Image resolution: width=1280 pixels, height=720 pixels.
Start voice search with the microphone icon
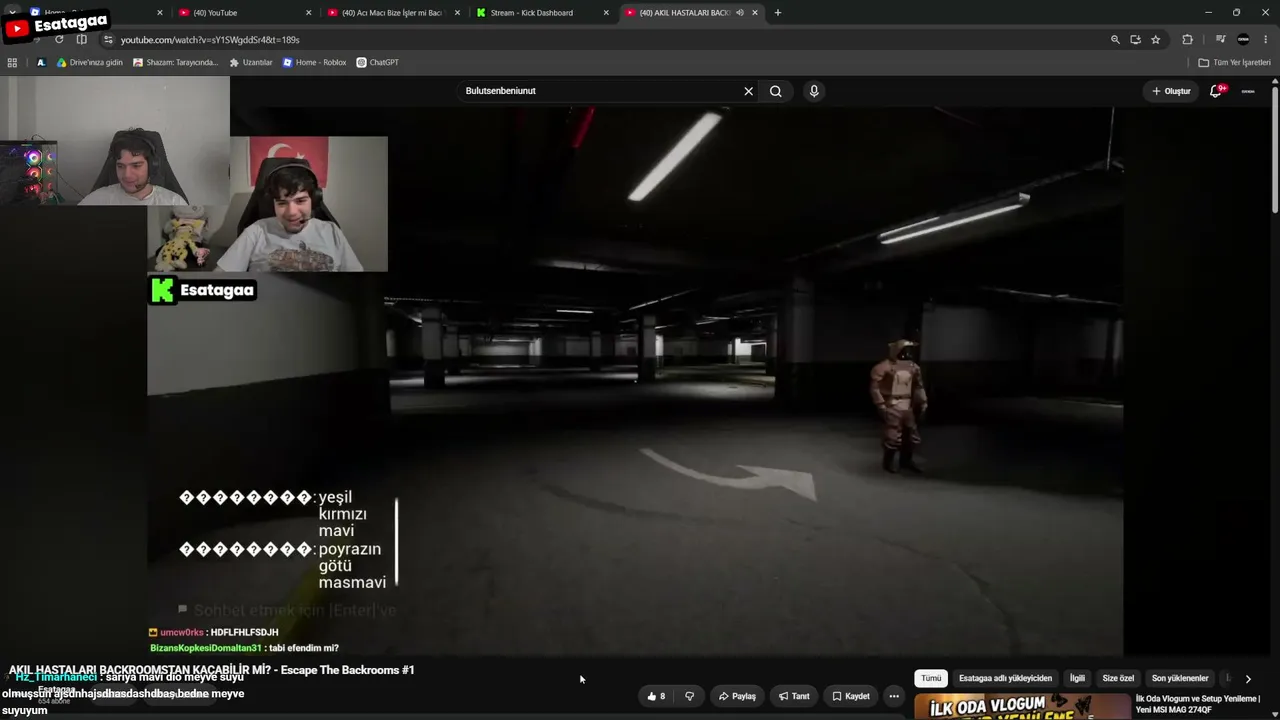(x=814, y=91)
